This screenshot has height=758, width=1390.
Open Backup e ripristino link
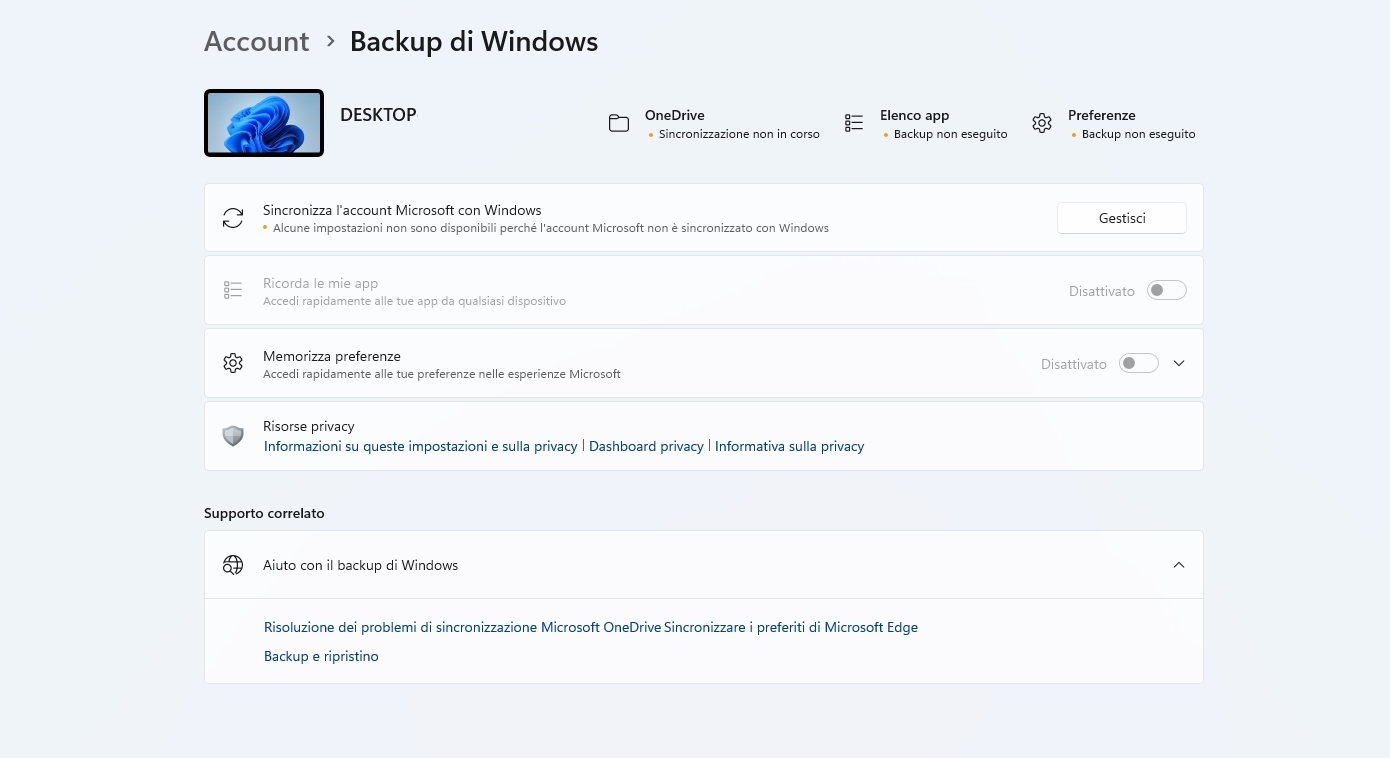(x=321, y=656)
